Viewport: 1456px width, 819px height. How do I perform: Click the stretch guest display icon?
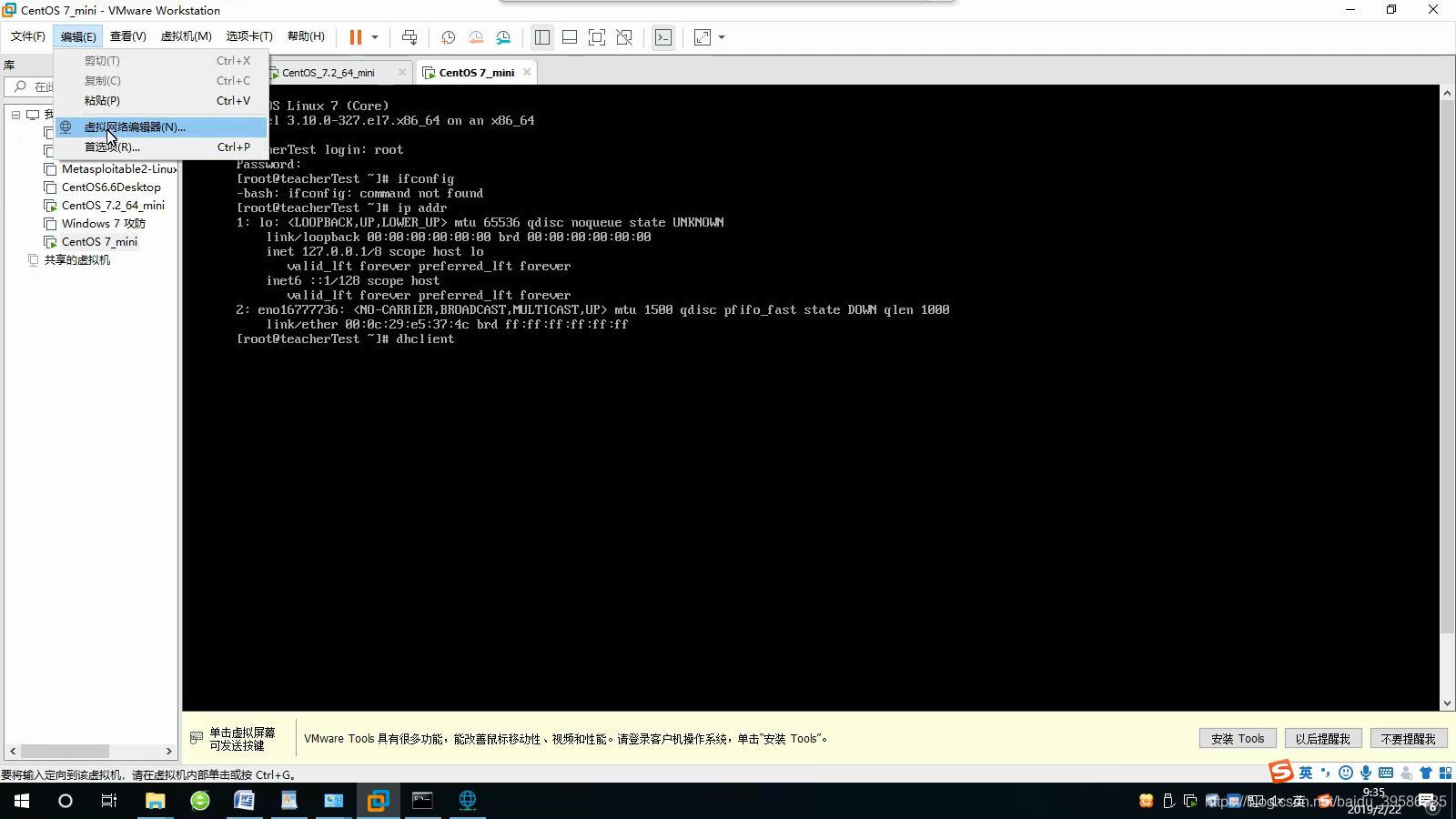(703, 37)
